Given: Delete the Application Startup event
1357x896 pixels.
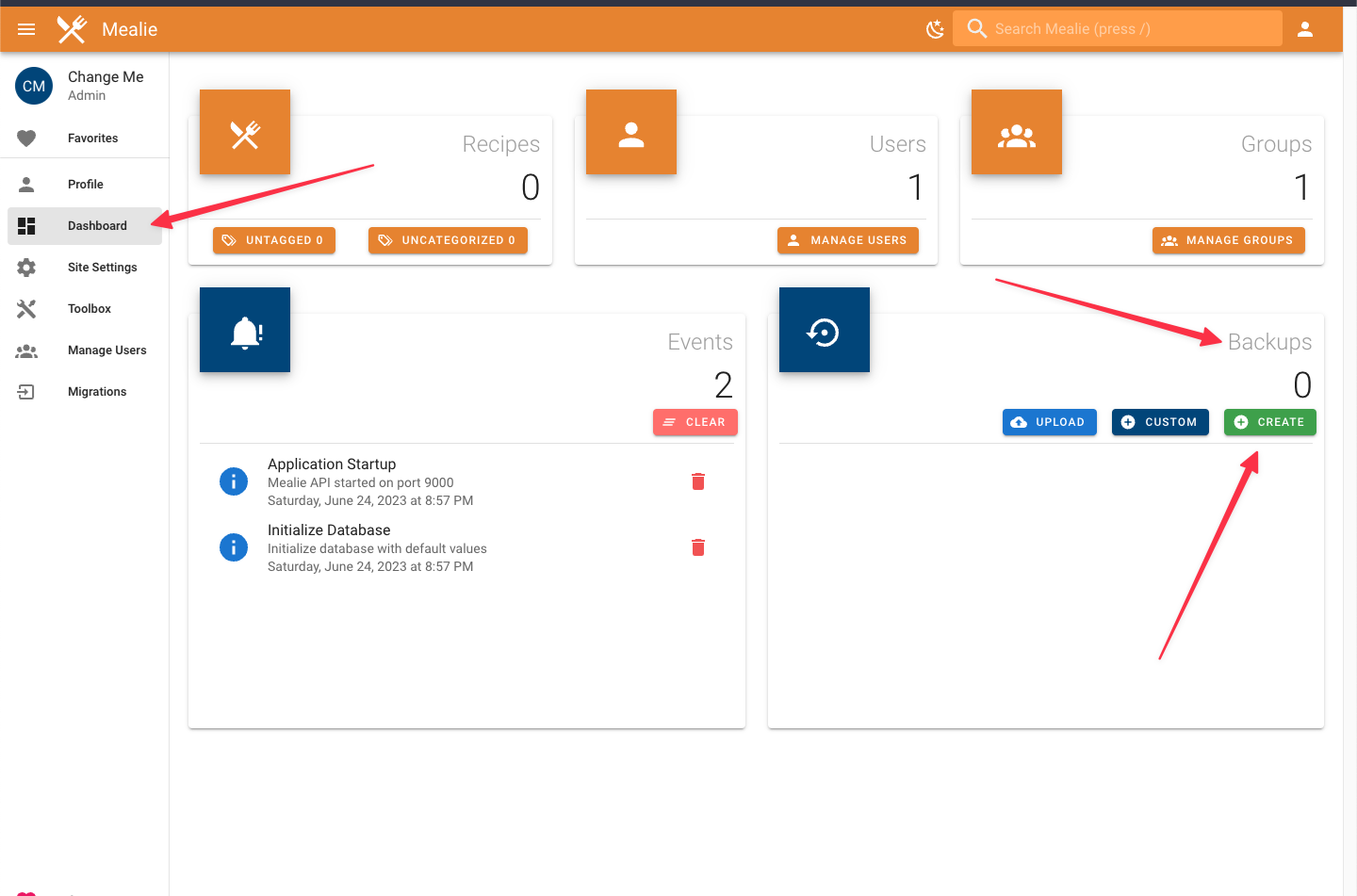Looking at the screenshot, I should 698,481.
